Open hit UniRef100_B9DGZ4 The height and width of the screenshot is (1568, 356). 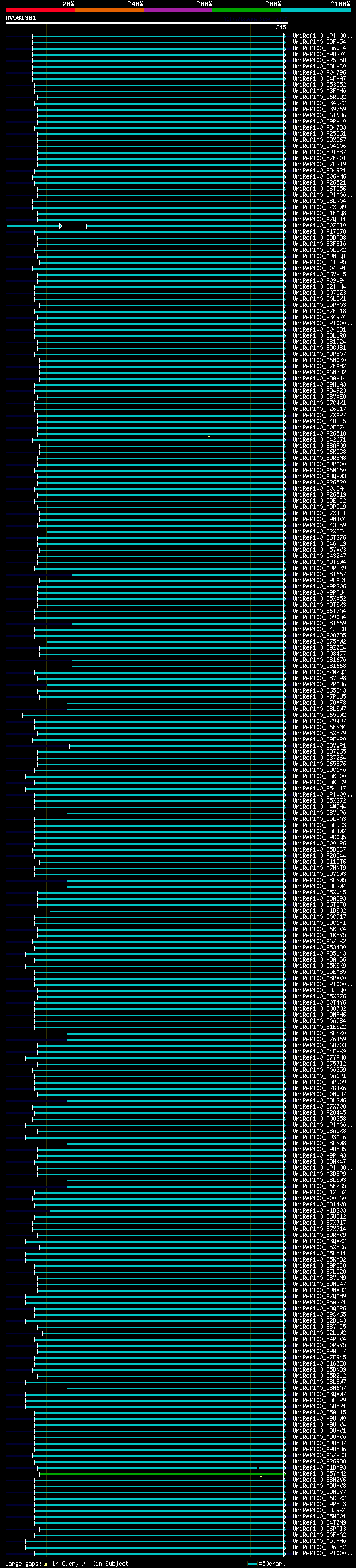tap(319, 54)
